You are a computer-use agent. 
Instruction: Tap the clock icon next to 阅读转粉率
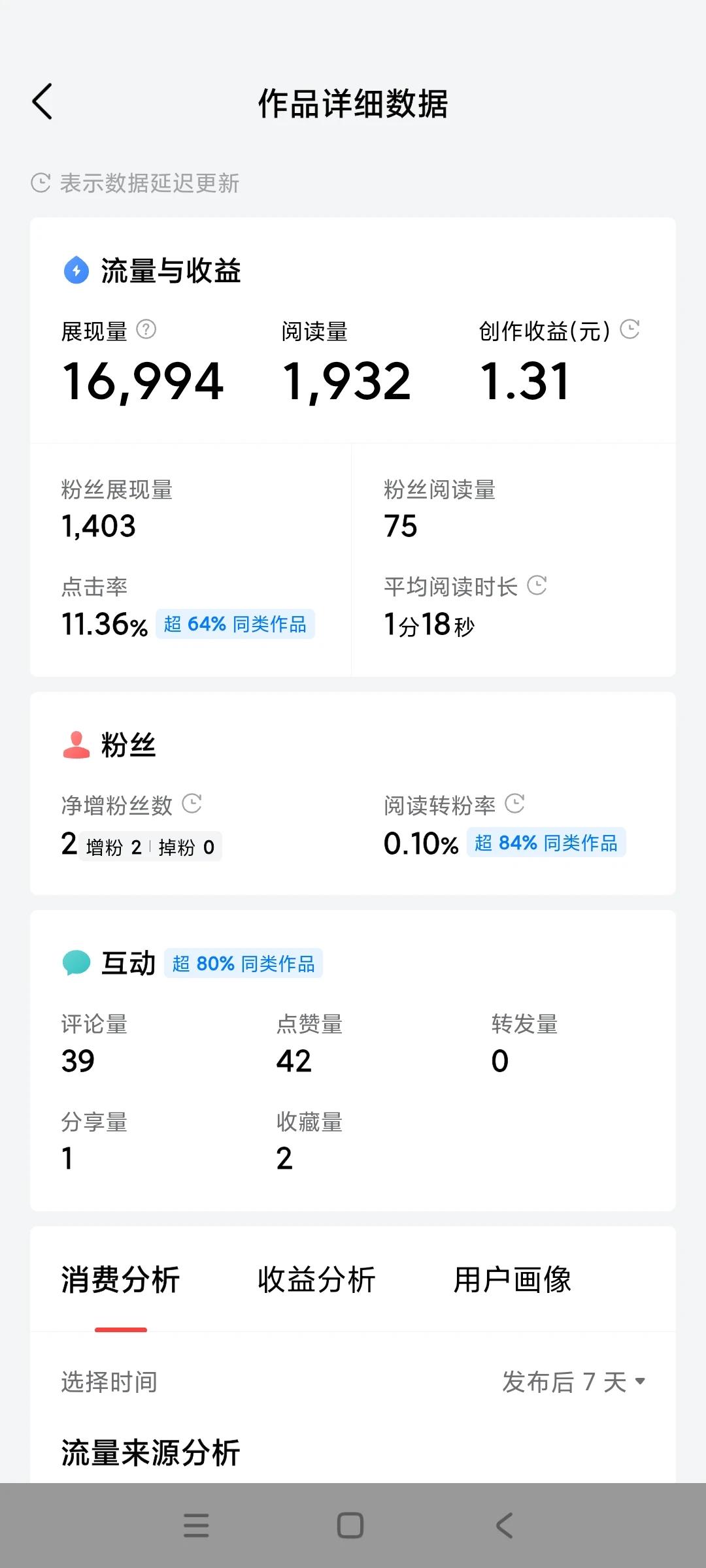tap(515, 804)
